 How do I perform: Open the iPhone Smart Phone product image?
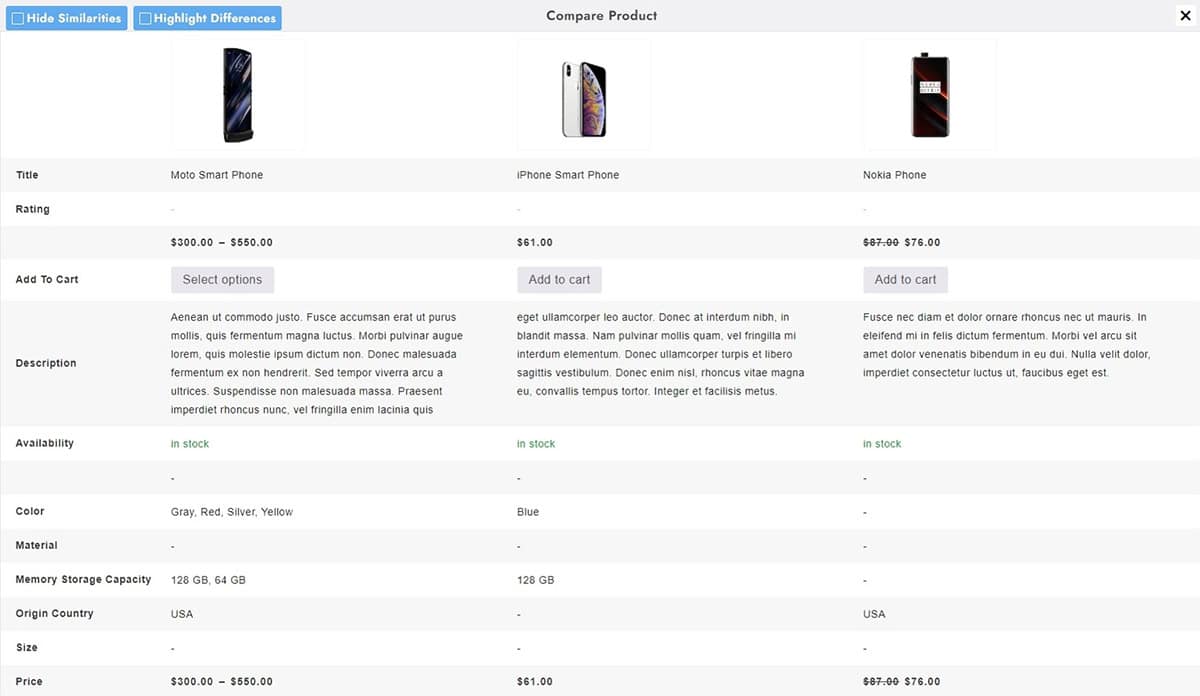point(584,95)
